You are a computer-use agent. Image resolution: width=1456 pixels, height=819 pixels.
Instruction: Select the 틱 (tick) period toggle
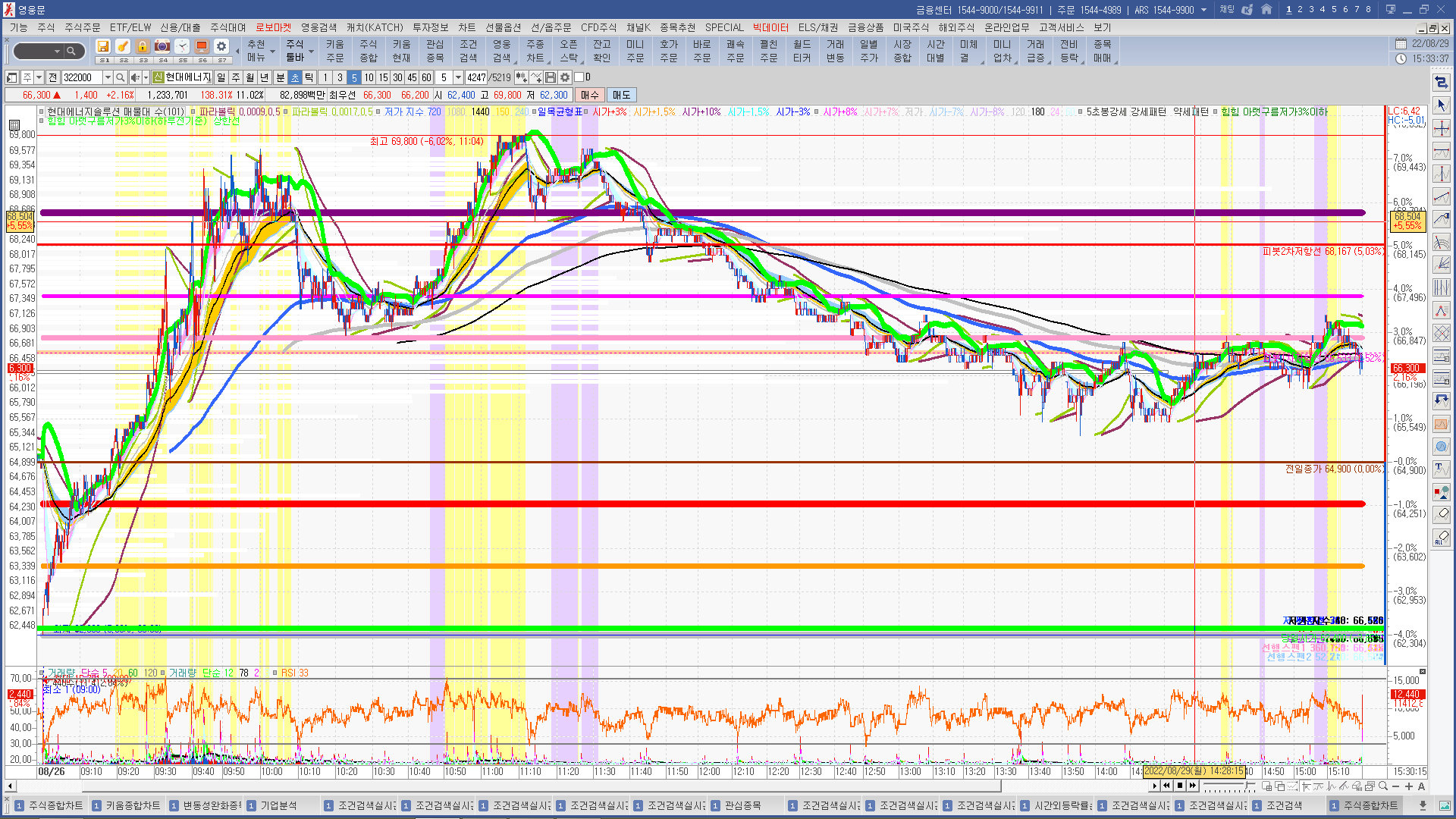(309, 77)
